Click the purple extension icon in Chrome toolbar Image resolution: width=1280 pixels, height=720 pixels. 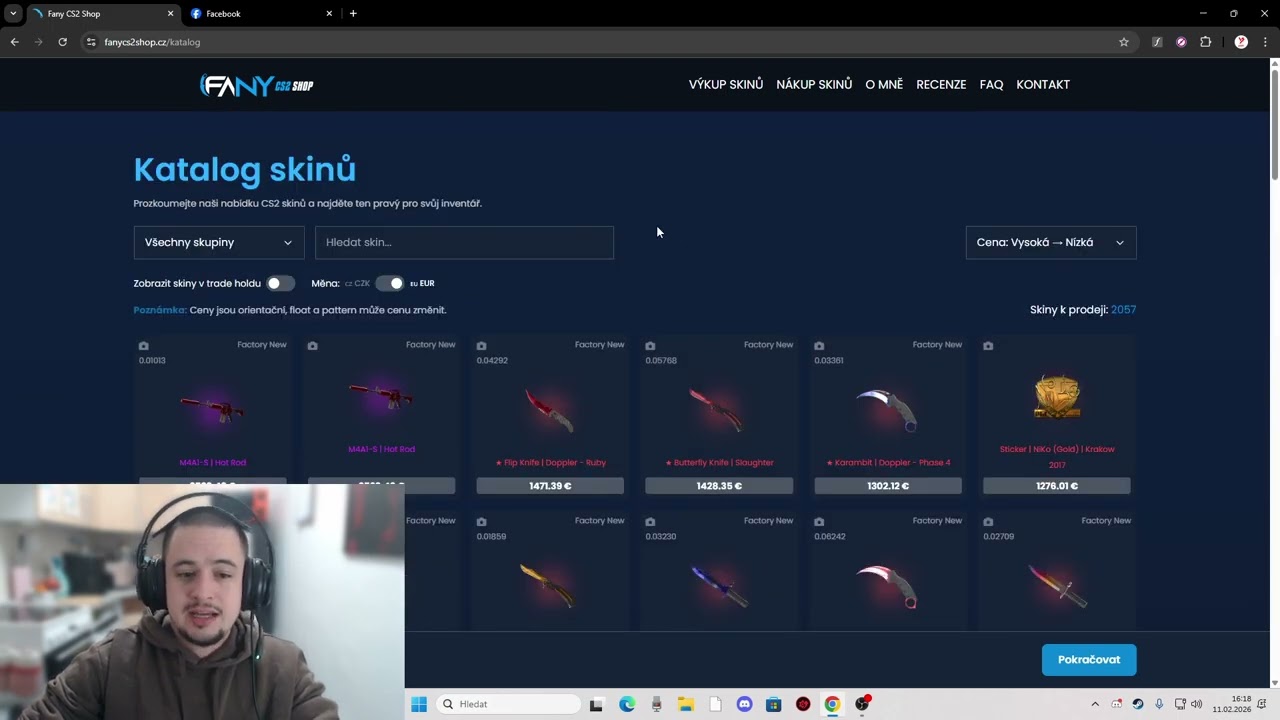[1181, 42]
